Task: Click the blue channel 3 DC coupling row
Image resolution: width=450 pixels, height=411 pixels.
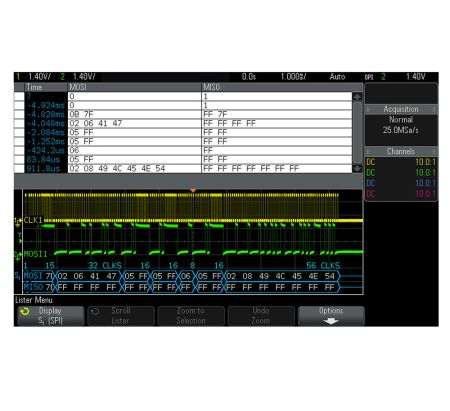Action: tap(401, 183)
